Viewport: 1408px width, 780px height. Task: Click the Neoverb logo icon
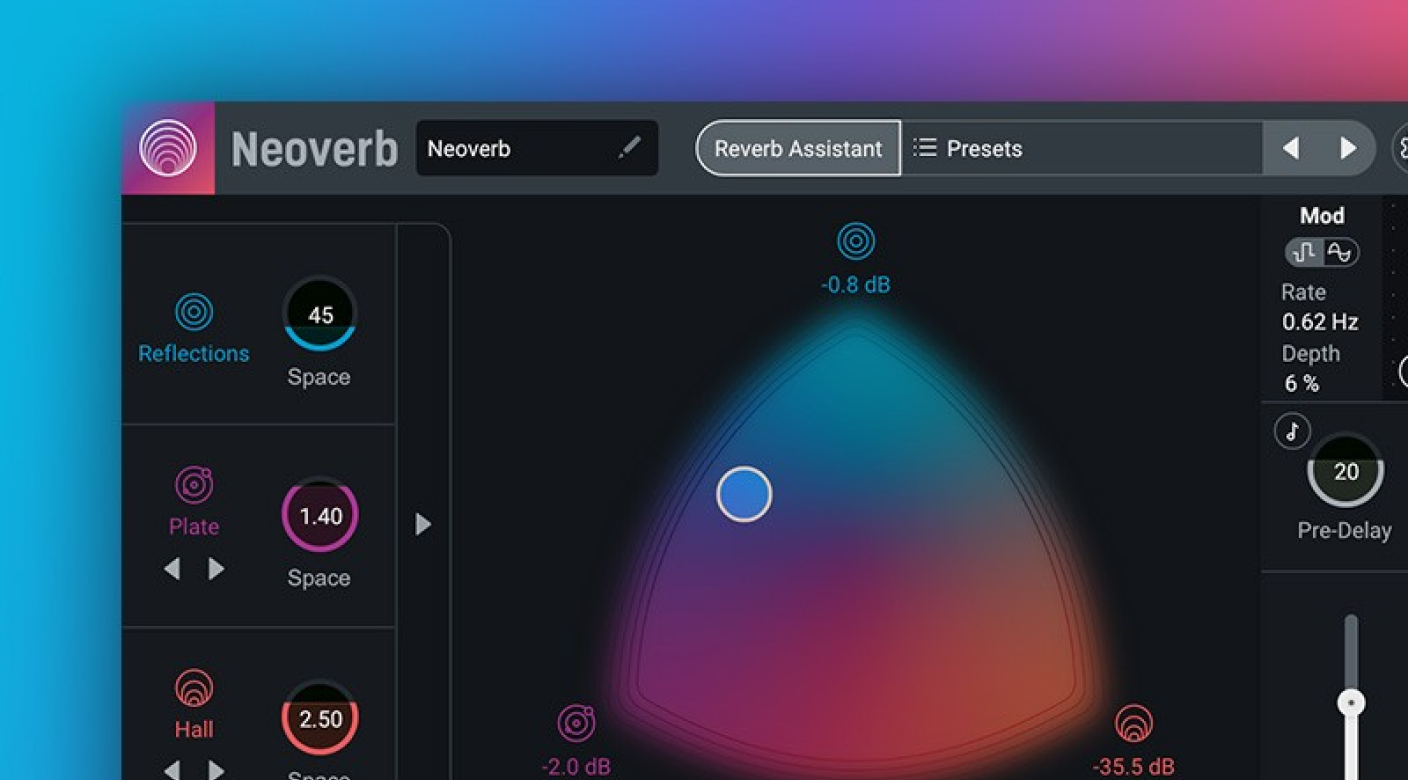click(168, 148)
